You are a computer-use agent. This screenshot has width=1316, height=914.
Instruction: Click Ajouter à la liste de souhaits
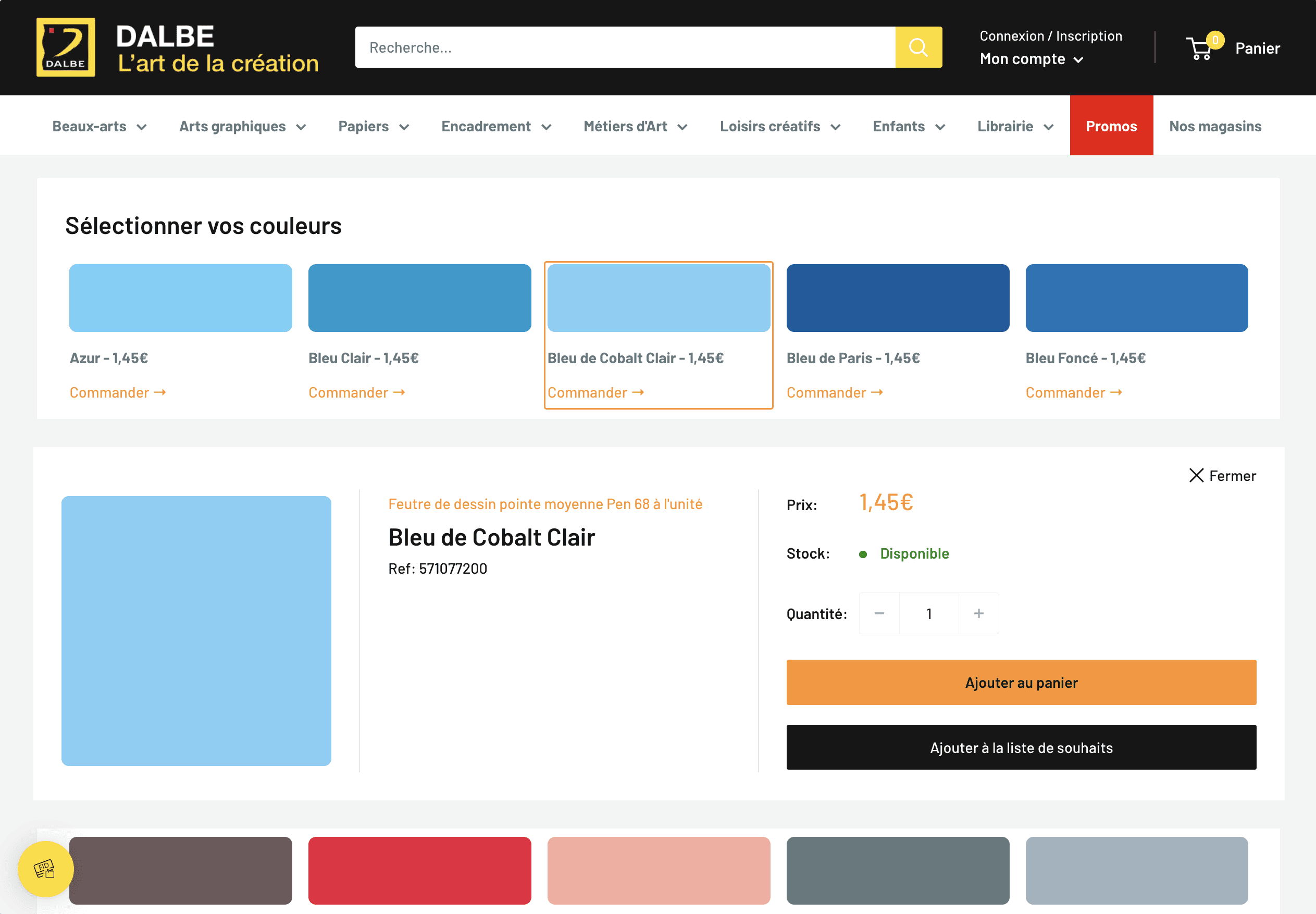(1021, 747)
